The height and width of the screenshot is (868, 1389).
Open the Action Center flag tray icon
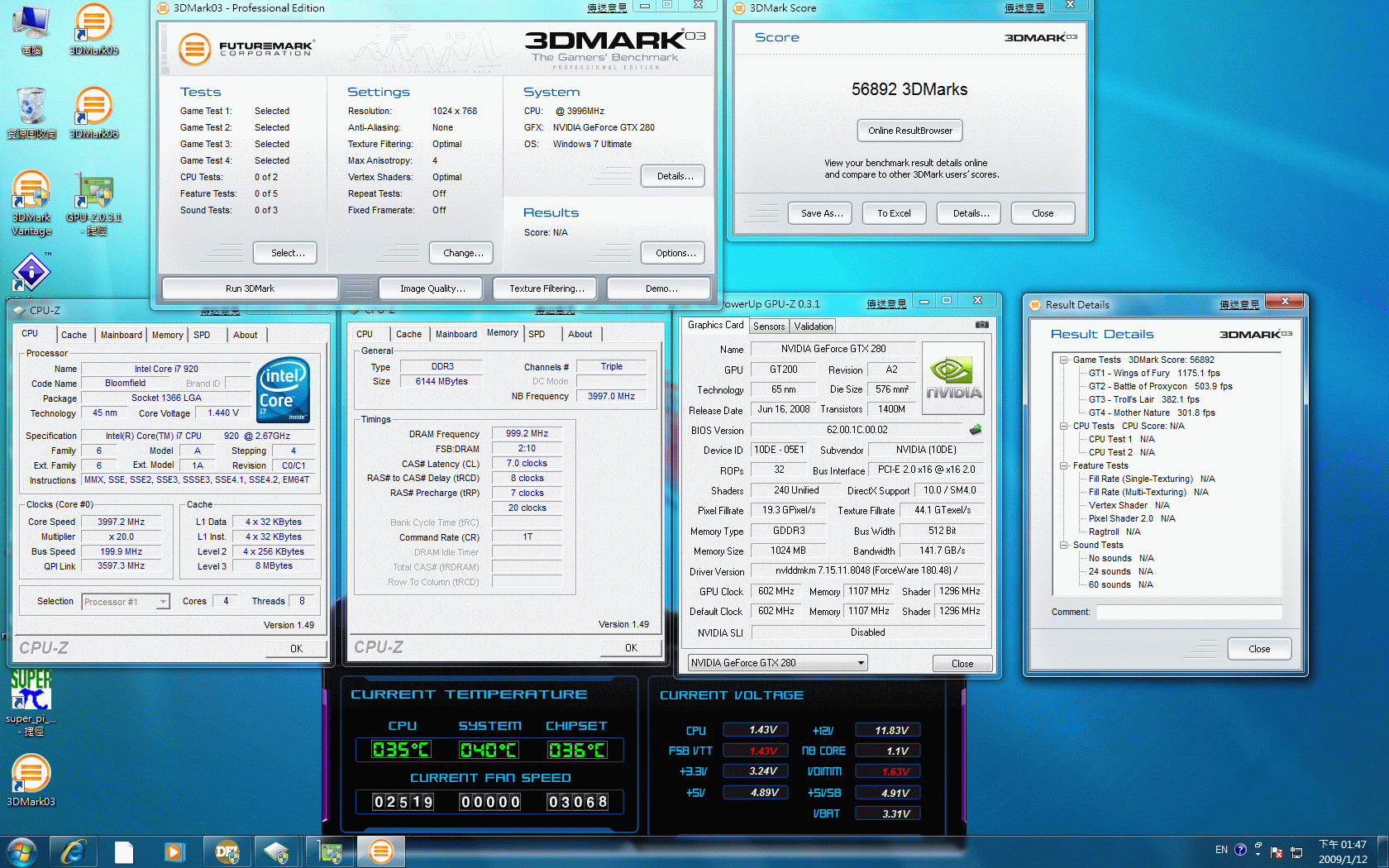pyautogui.click(x=1276, y=851)
